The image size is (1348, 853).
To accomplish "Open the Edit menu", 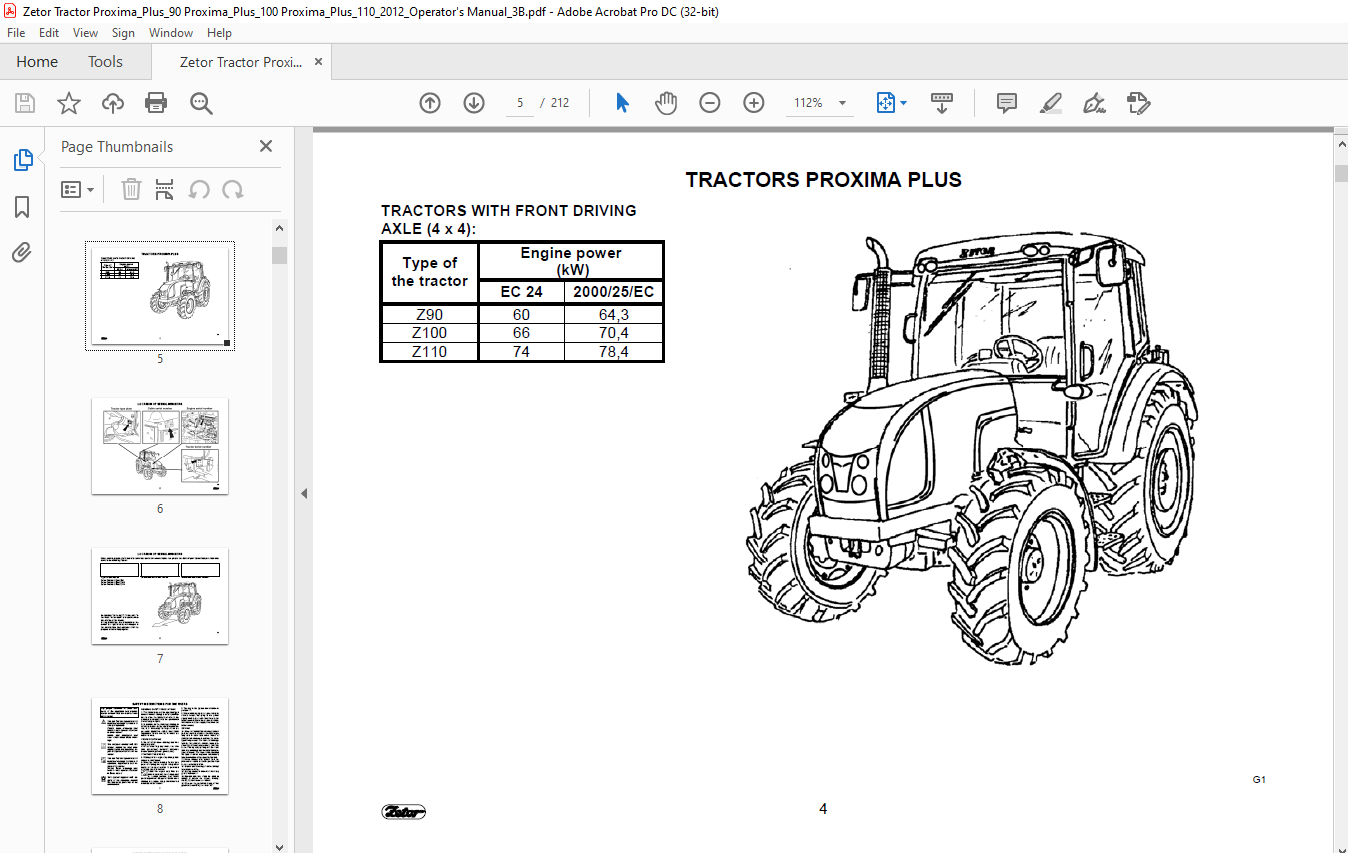I will [x=49, y=33].
